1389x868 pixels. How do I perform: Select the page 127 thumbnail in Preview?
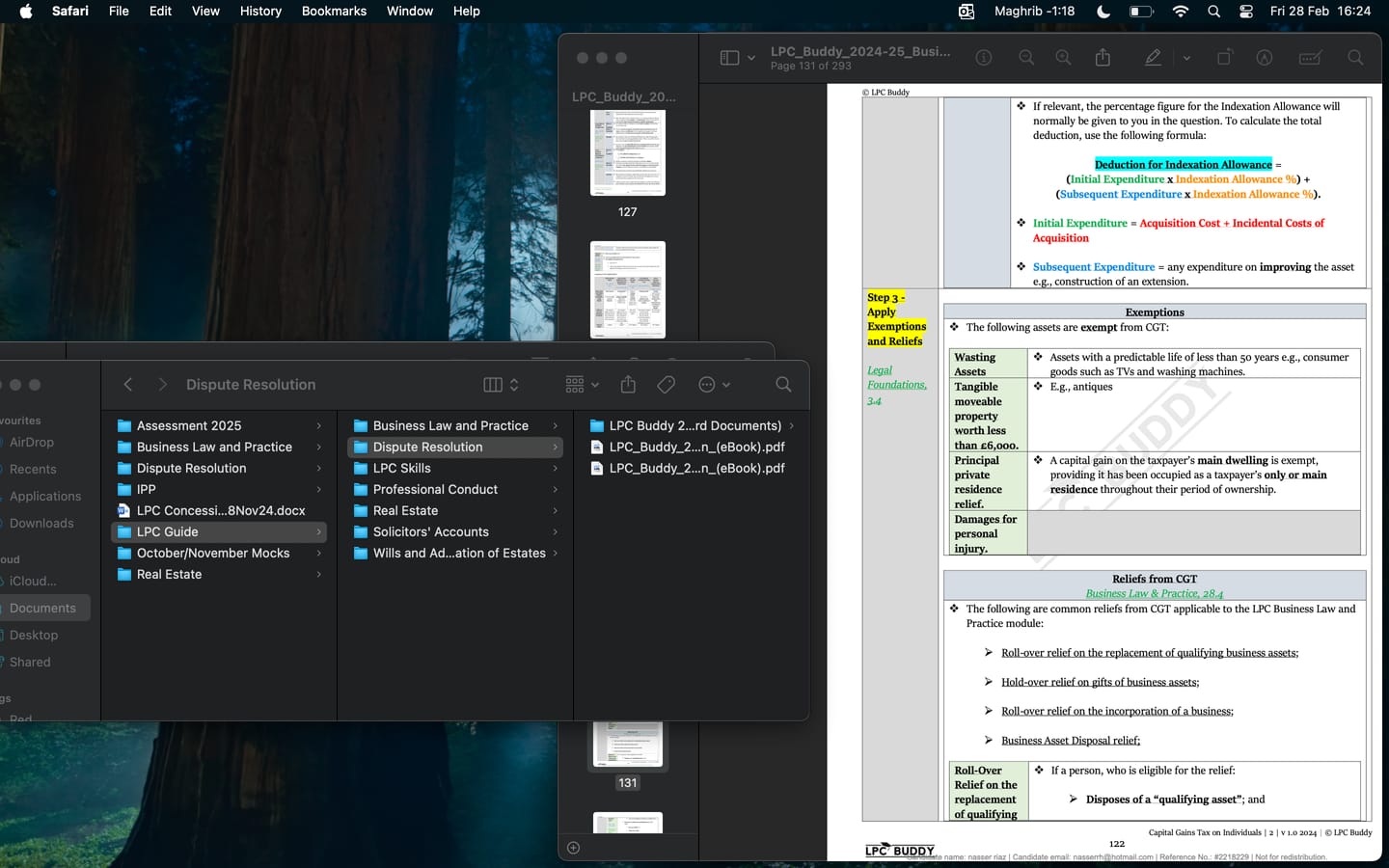628,152
